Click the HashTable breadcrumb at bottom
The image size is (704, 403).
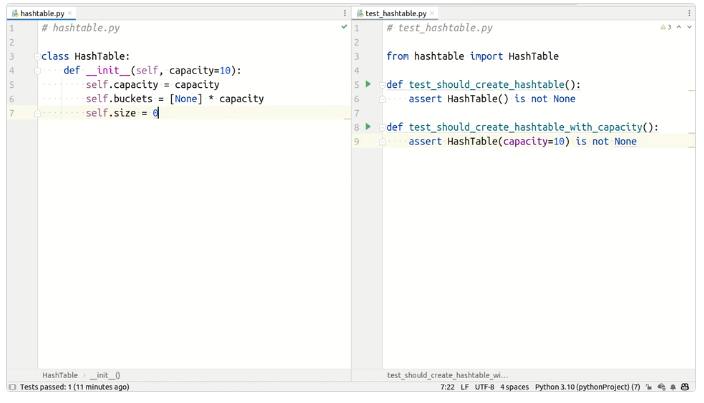[x=60, y=375]
